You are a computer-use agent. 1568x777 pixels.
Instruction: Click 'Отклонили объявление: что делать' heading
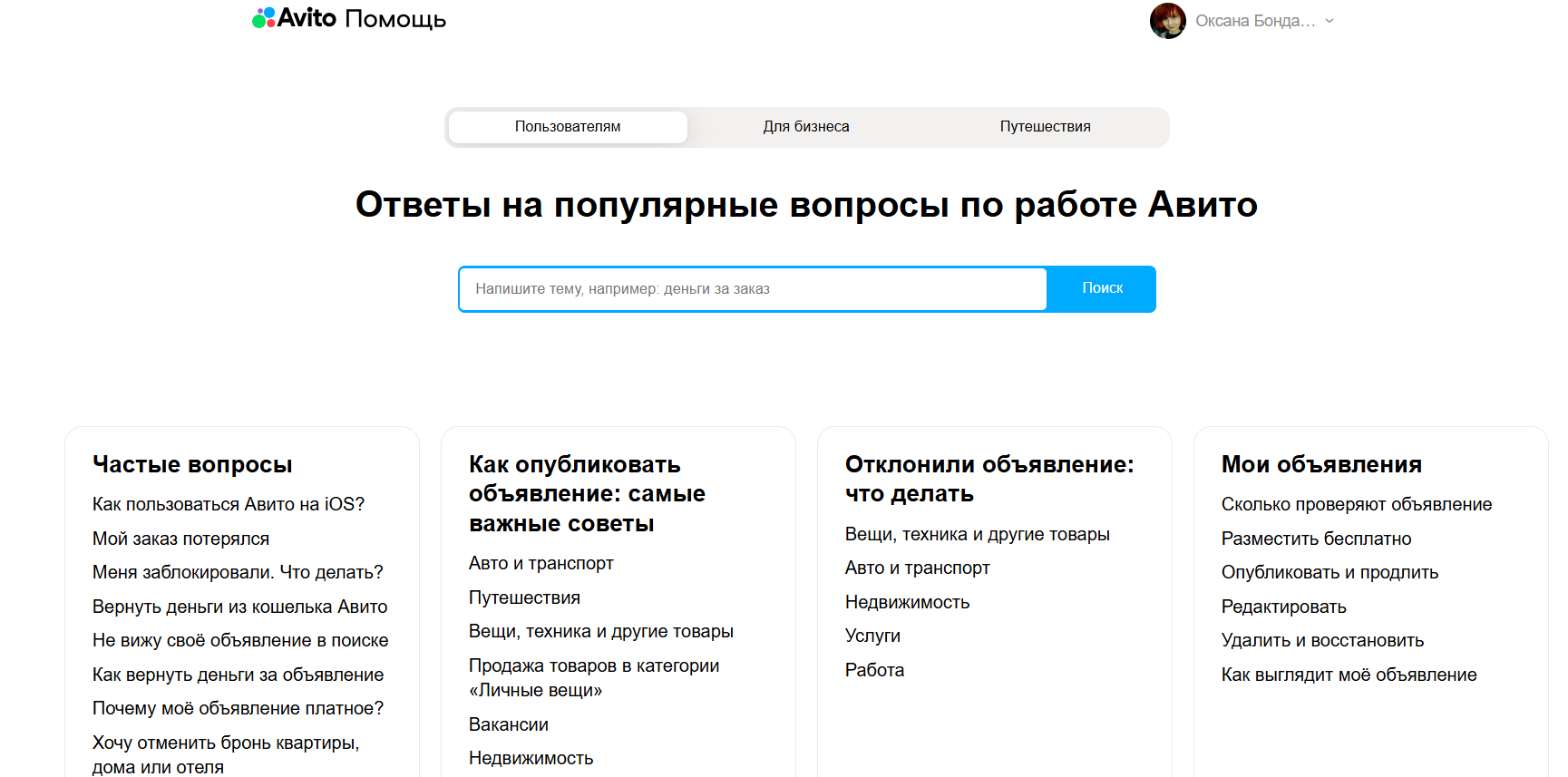(989, 479)
